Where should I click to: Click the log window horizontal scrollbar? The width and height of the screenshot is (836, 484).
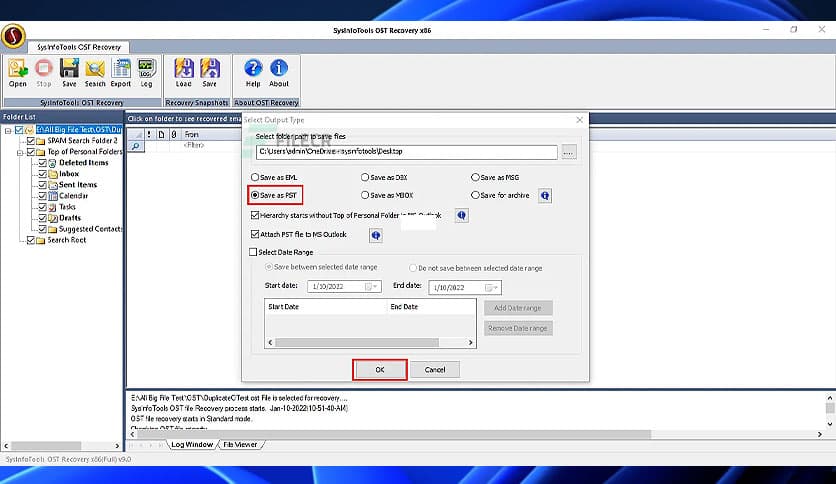[x=393, y=434]
